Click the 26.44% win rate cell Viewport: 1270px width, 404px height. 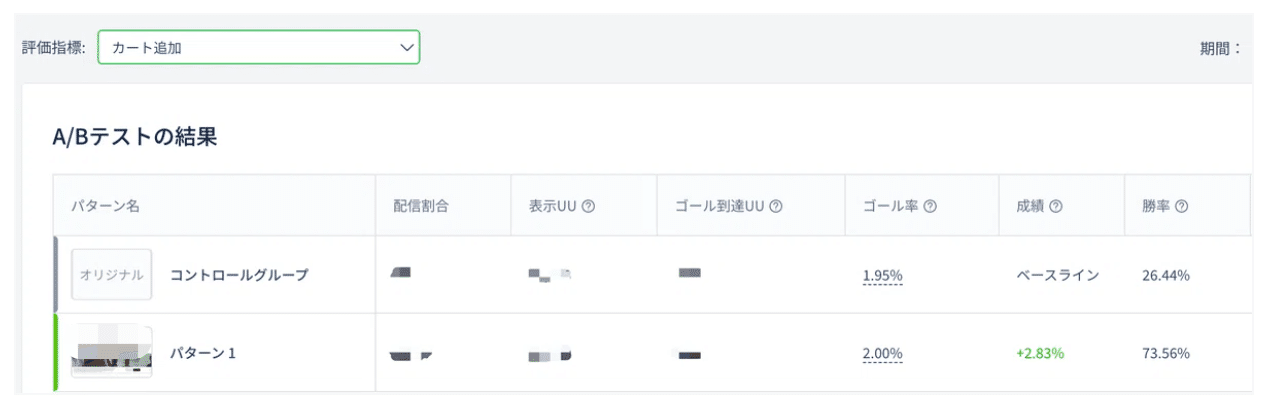[x=1165, y=275]
